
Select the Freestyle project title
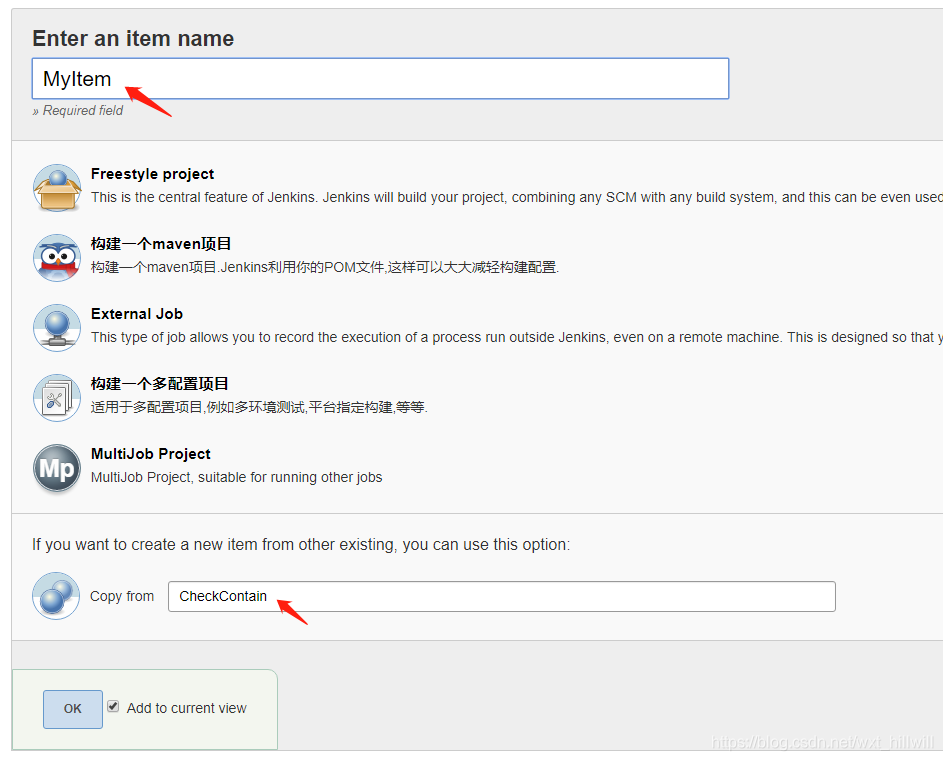[152, 174]
